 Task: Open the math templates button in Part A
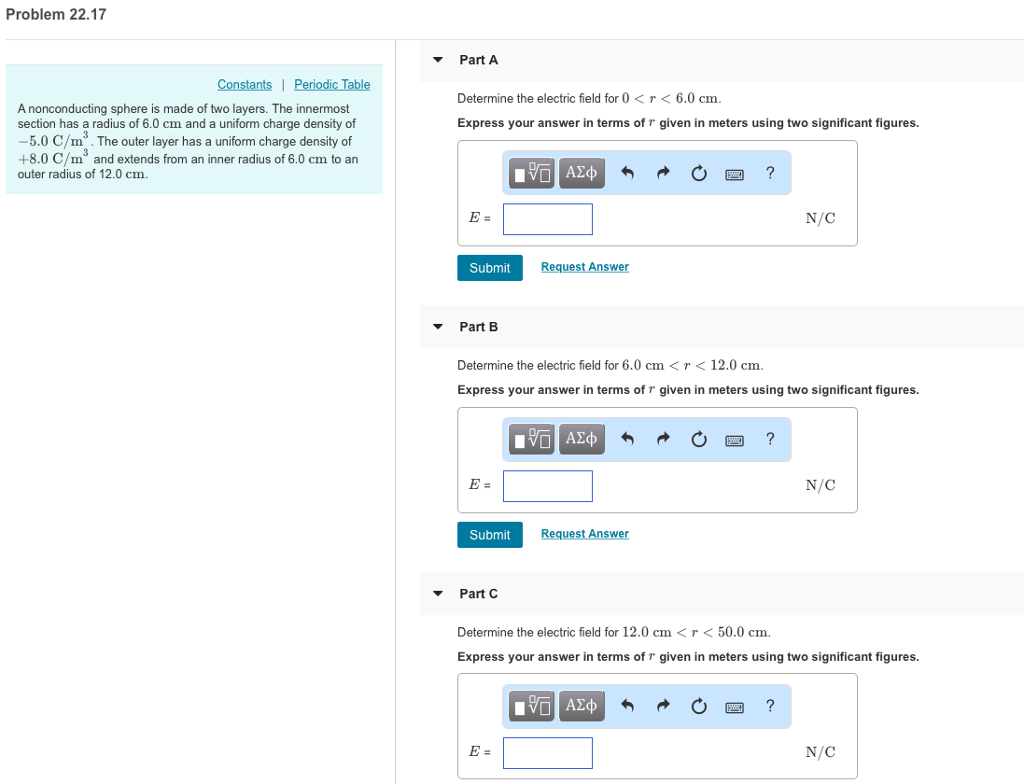pyautogui.click(x=532, y=173)
